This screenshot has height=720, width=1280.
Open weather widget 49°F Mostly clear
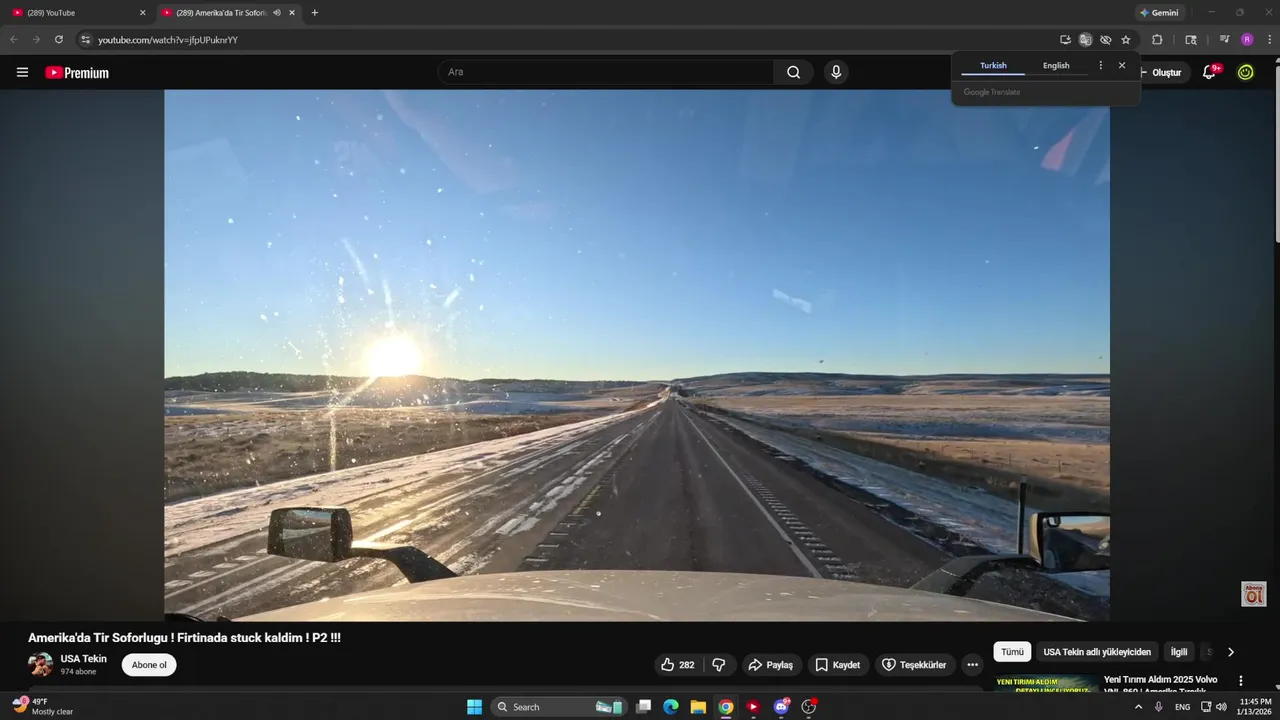tap(42, 706)
